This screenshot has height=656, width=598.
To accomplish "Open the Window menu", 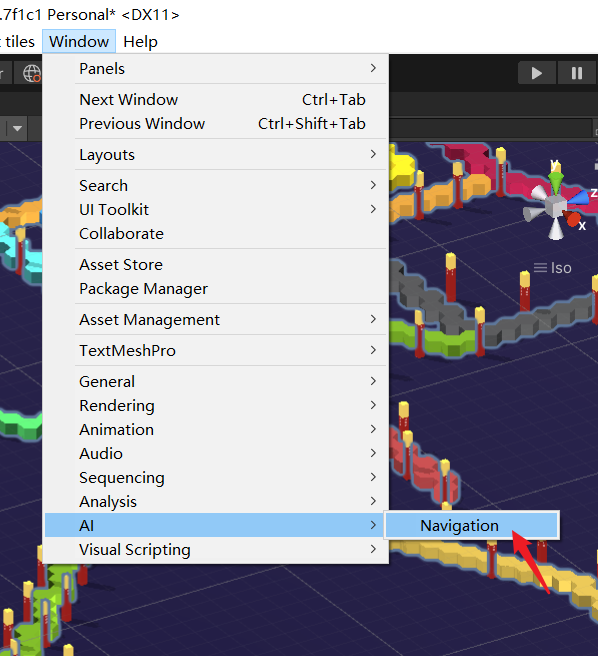I will point(79,41).
